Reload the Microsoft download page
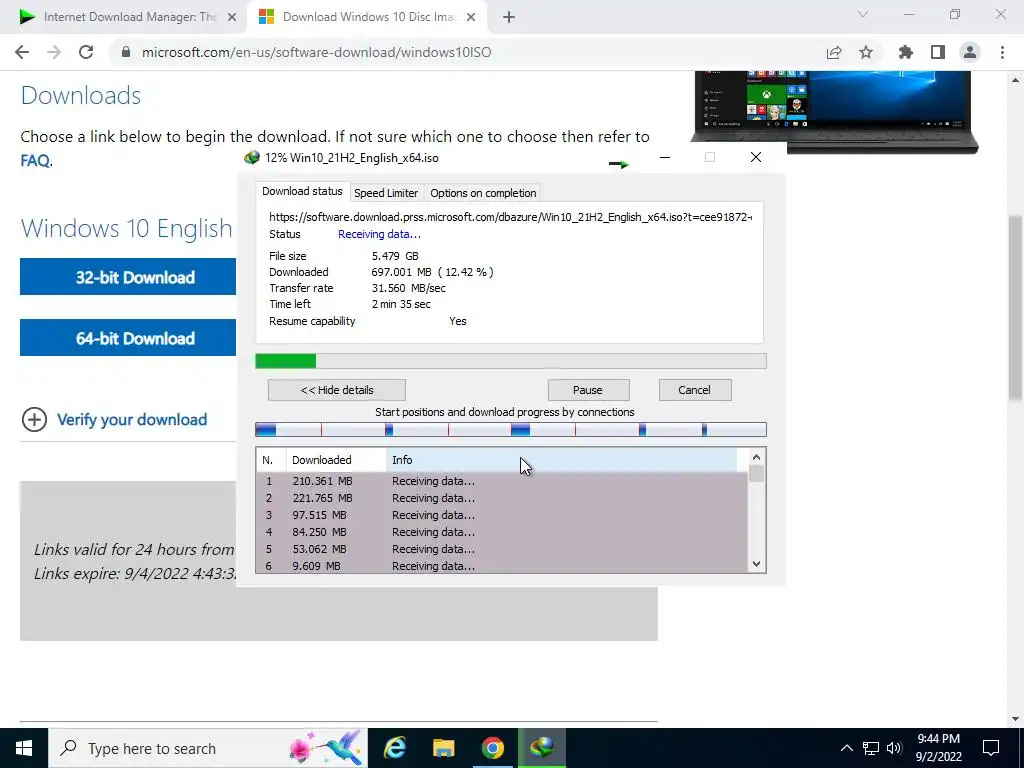Viewport: 1024px width, 768px height. pyautogui.click(x=86, y=52)
